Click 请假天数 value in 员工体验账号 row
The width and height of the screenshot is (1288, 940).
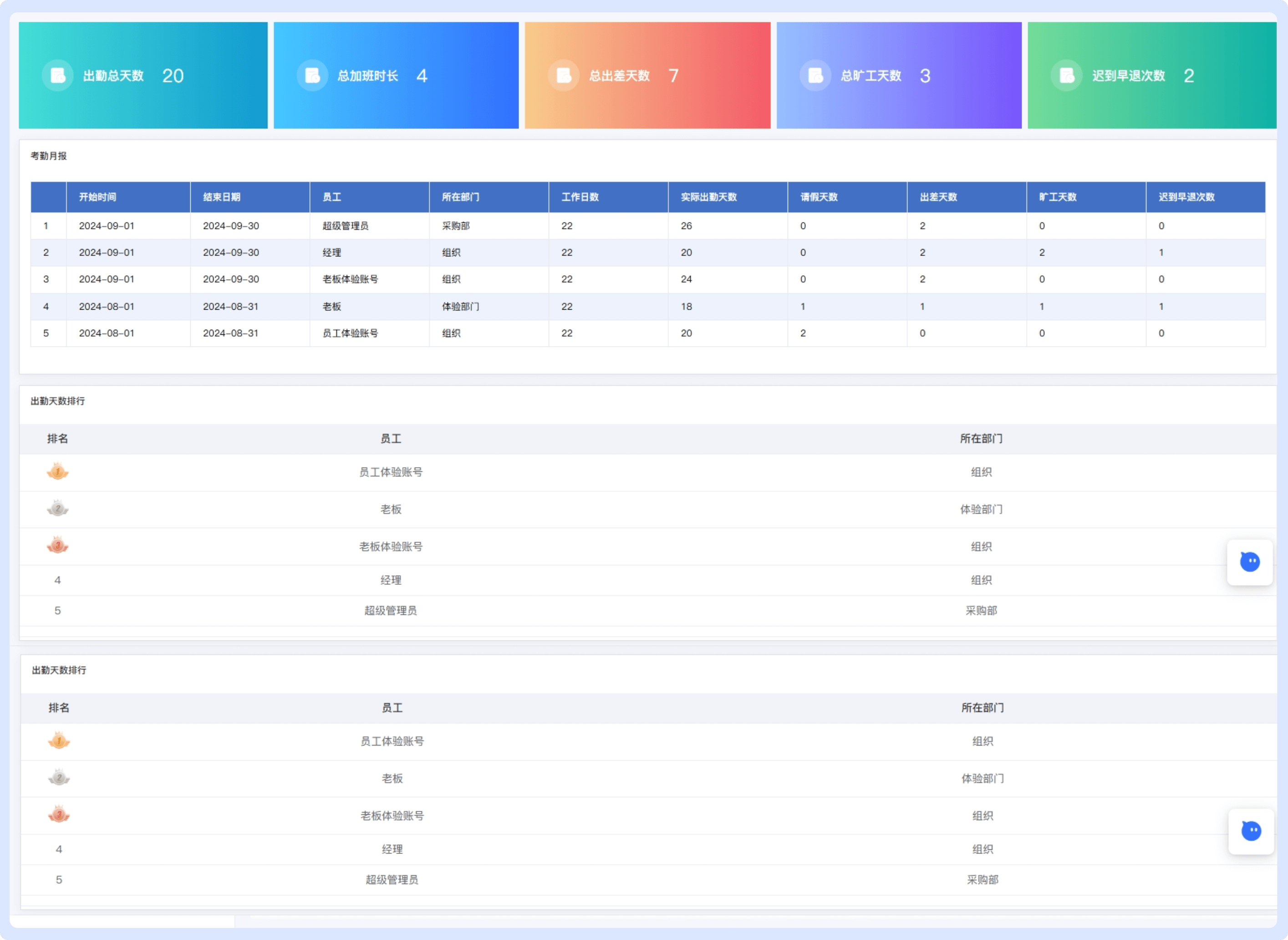tap(803, 333)
